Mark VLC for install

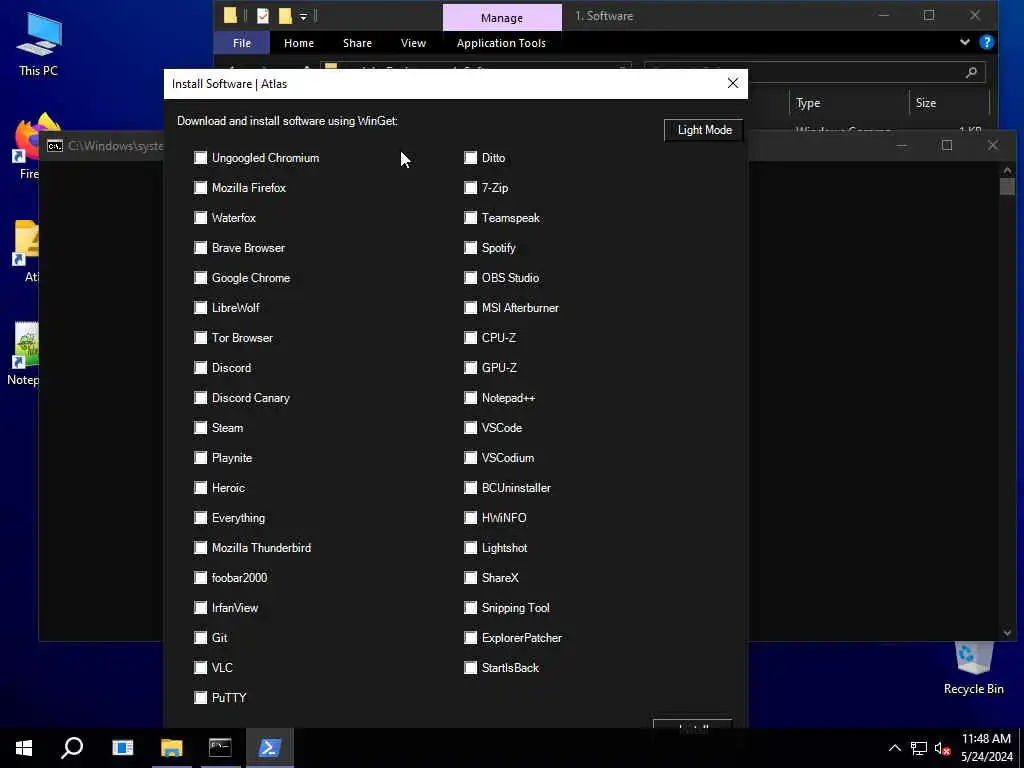click(x=200, y=669)
